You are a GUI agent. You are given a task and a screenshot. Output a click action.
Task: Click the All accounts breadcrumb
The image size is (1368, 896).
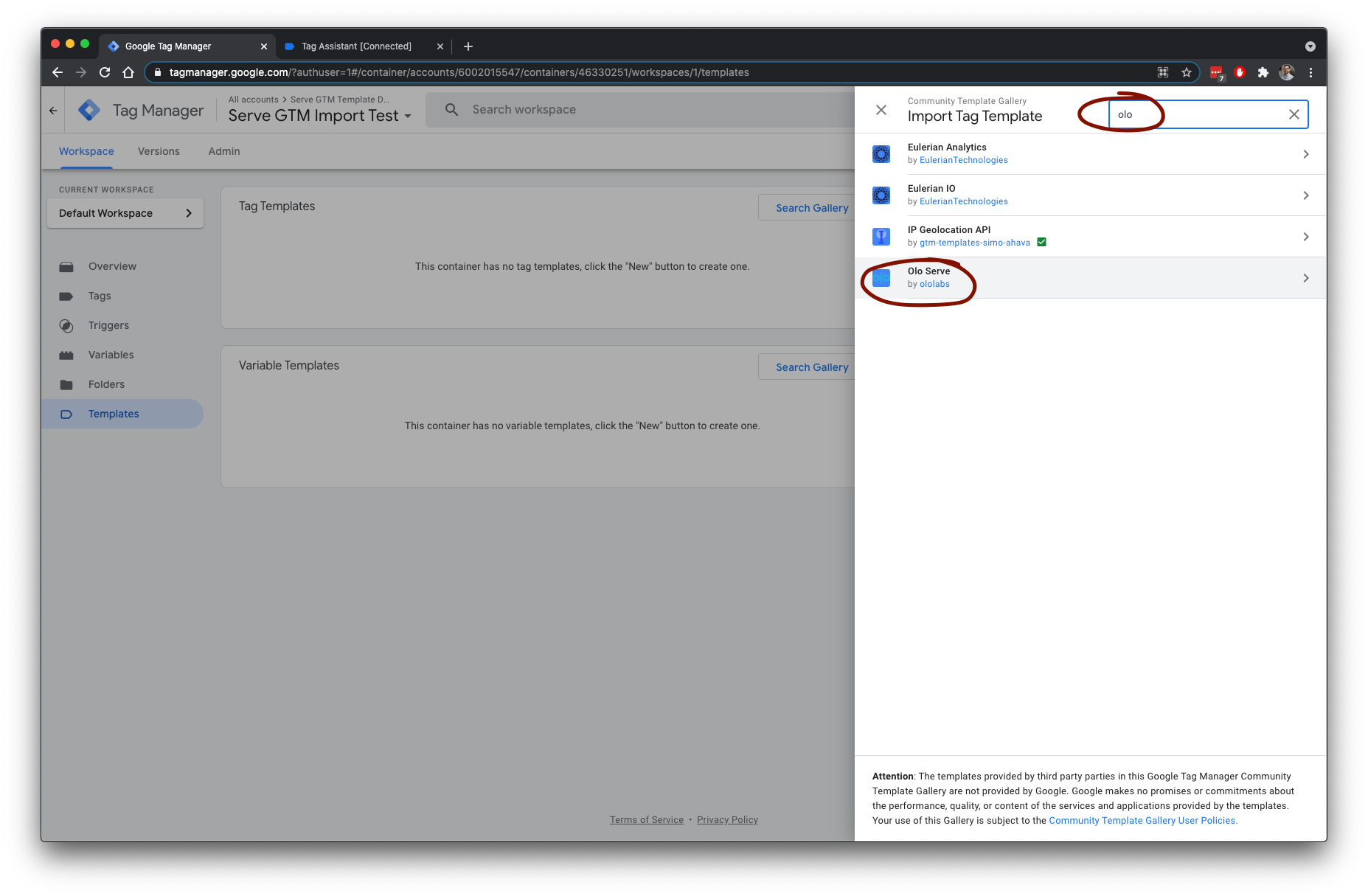tap(254, 100)
